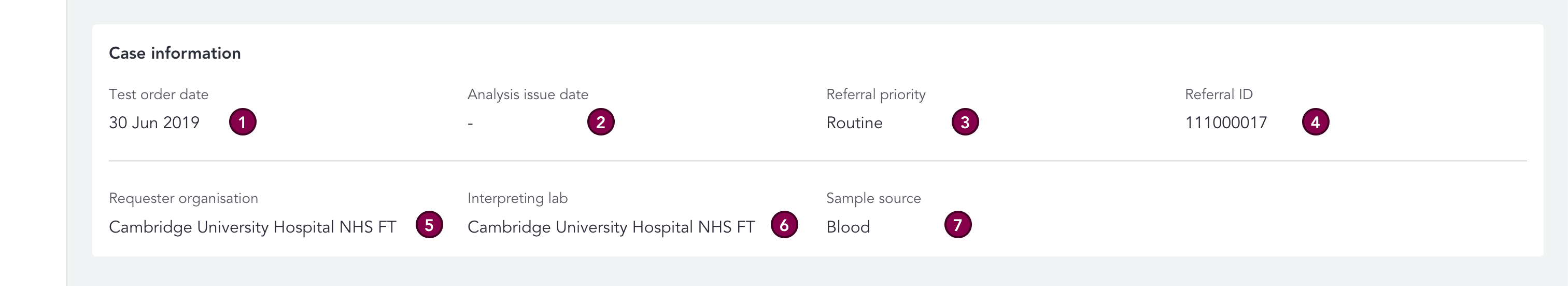
Task: Select the number 3 marker beside Routine
Action: click(965, 122)
